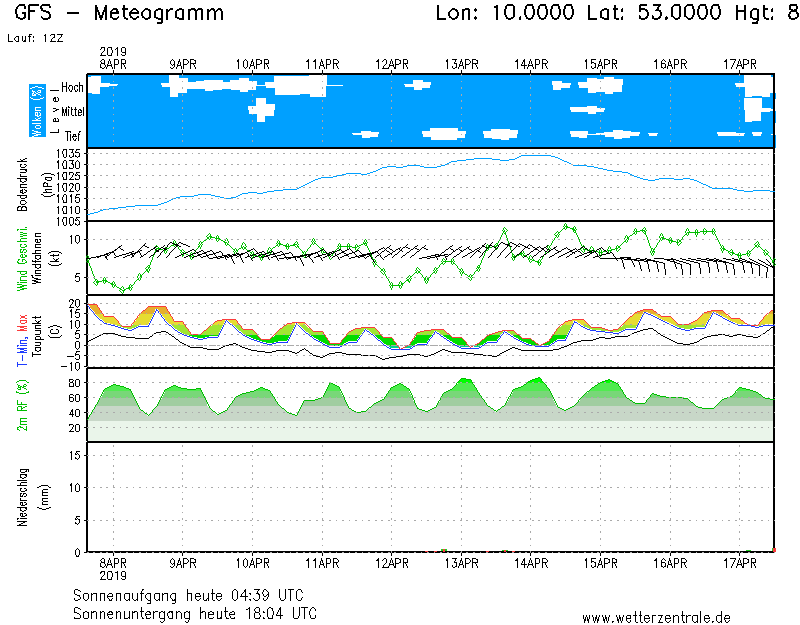Click the Wolken (%) axis label
Screen dimensions: 800x625
[37, 112]
